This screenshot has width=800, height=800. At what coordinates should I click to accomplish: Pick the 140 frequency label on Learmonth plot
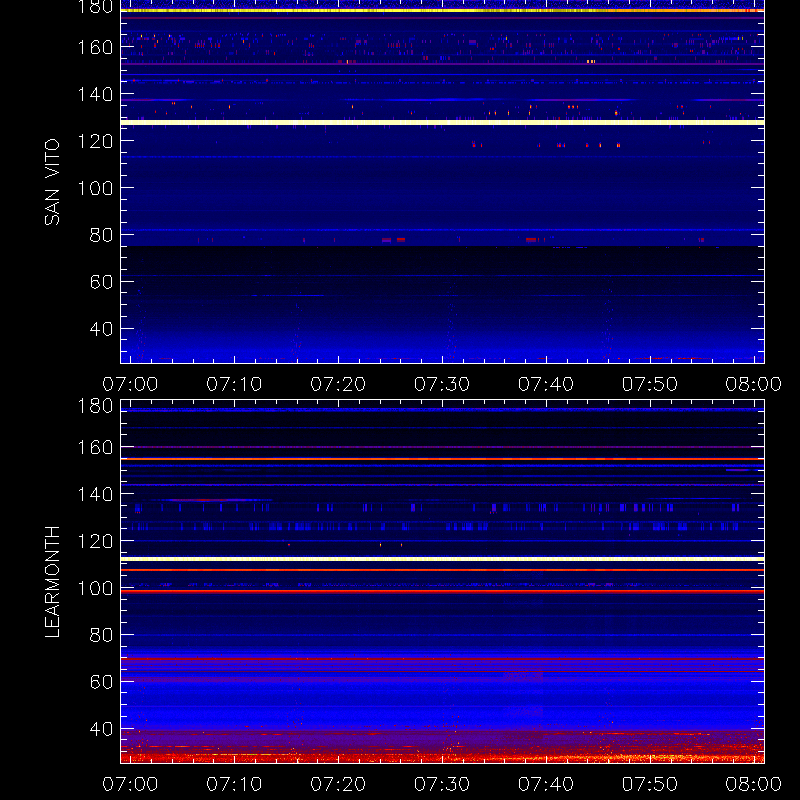[x=95, y=494]
